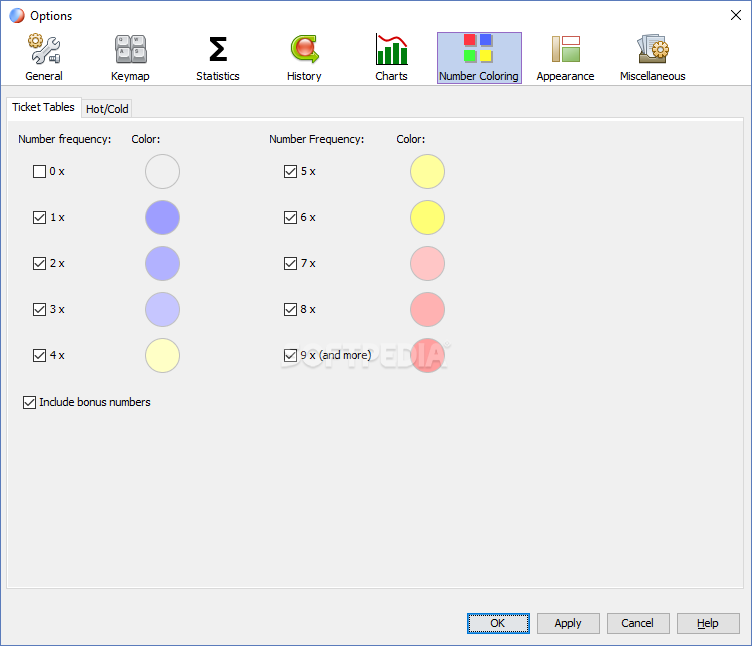Uncheck Include bonus numbers
Viewport: 752px width, 646px height.
(x=29, y=402)
